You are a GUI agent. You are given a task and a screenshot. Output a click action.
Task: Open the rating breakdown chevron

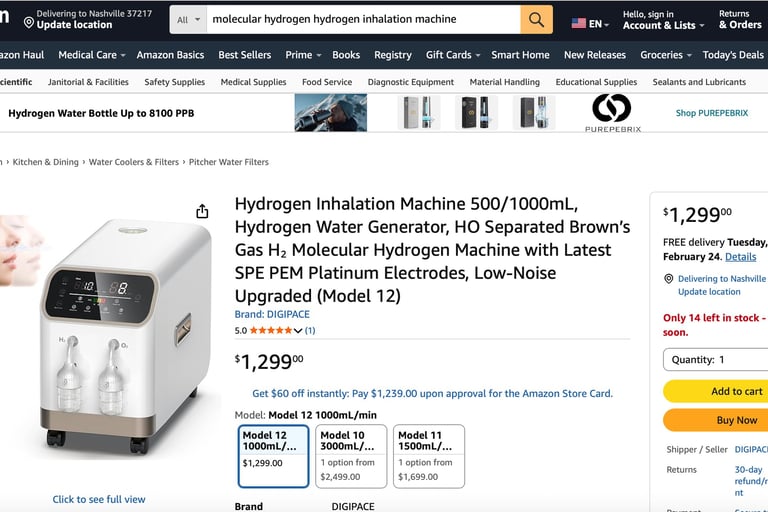[x=298, y=331]
